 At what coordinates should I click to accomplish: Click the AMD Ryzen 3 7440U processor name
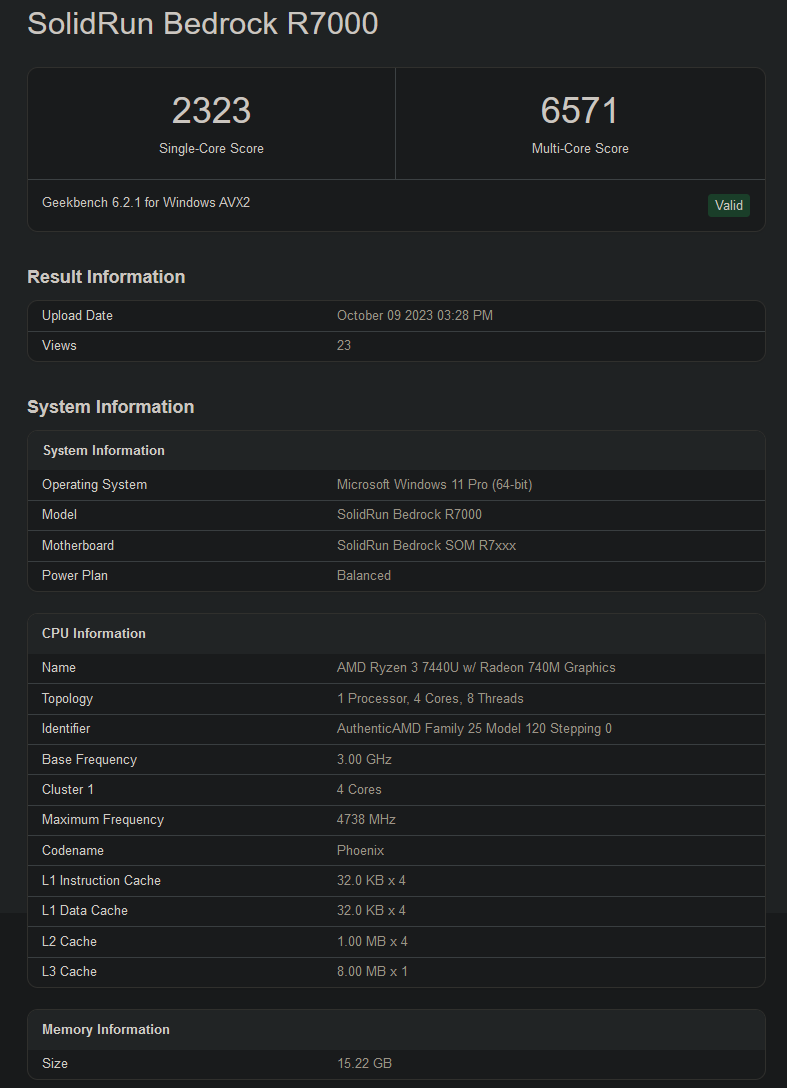(476, 667)
